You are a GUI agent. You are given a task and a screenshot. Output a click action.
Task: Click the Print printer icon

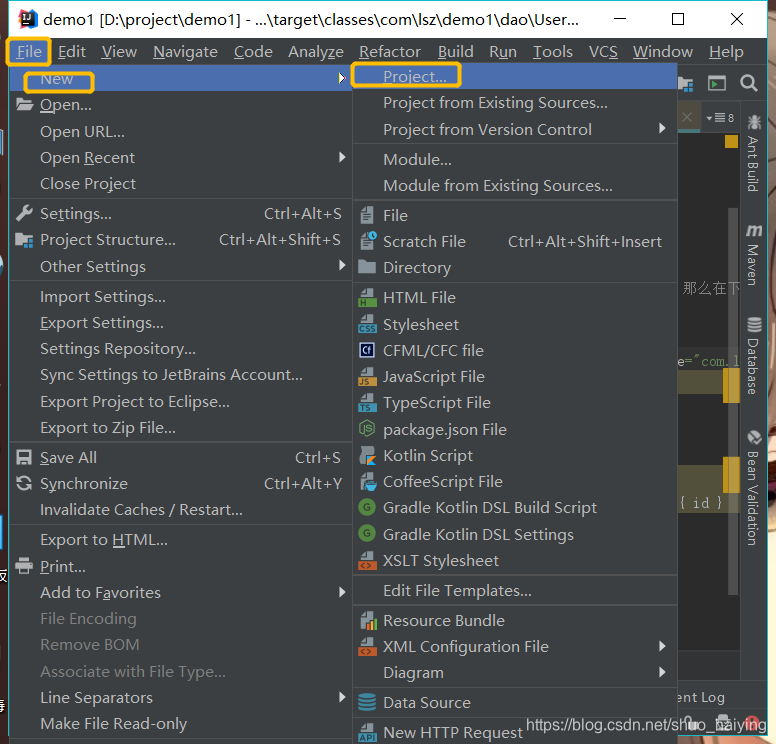(24, 566)
